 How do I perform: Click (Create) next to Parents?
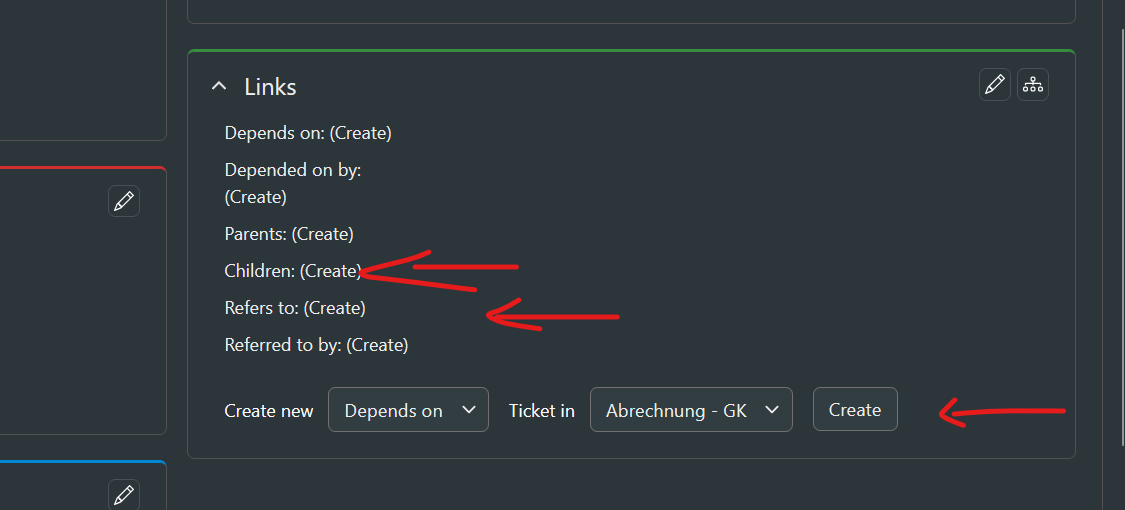click(322, 234)
